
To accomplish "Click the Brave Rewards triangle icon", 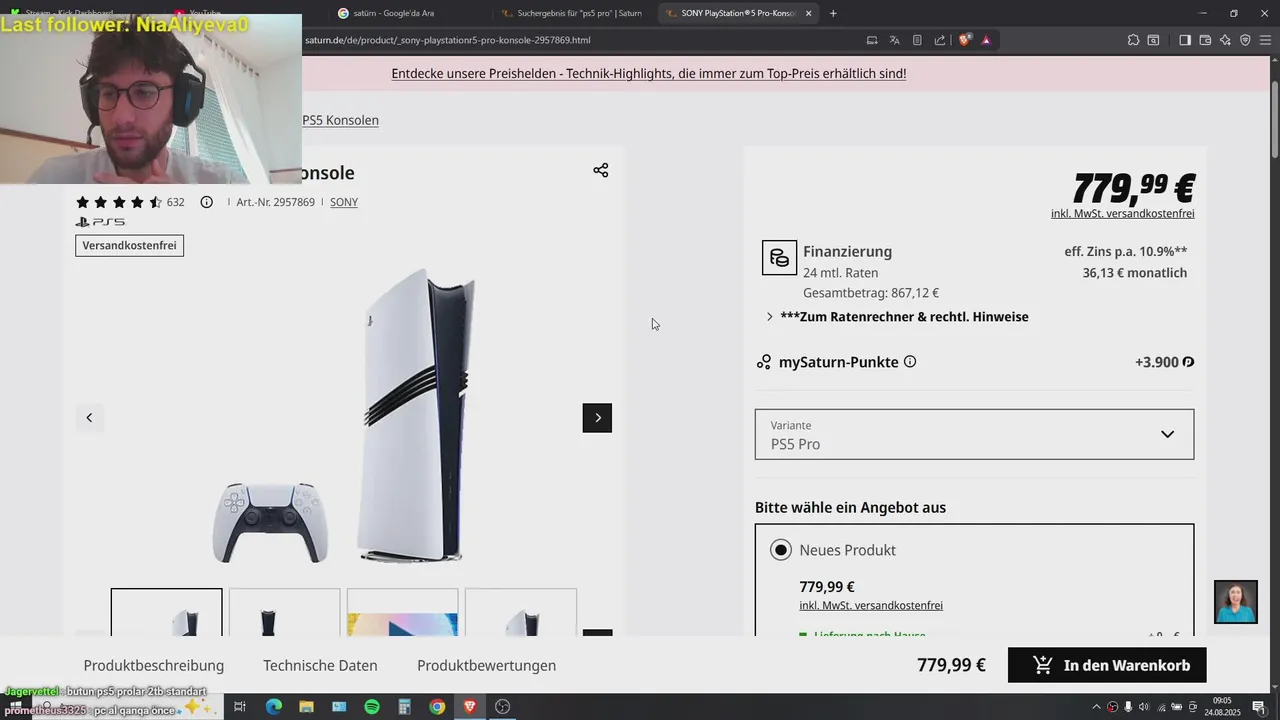I will coord(986,40).
